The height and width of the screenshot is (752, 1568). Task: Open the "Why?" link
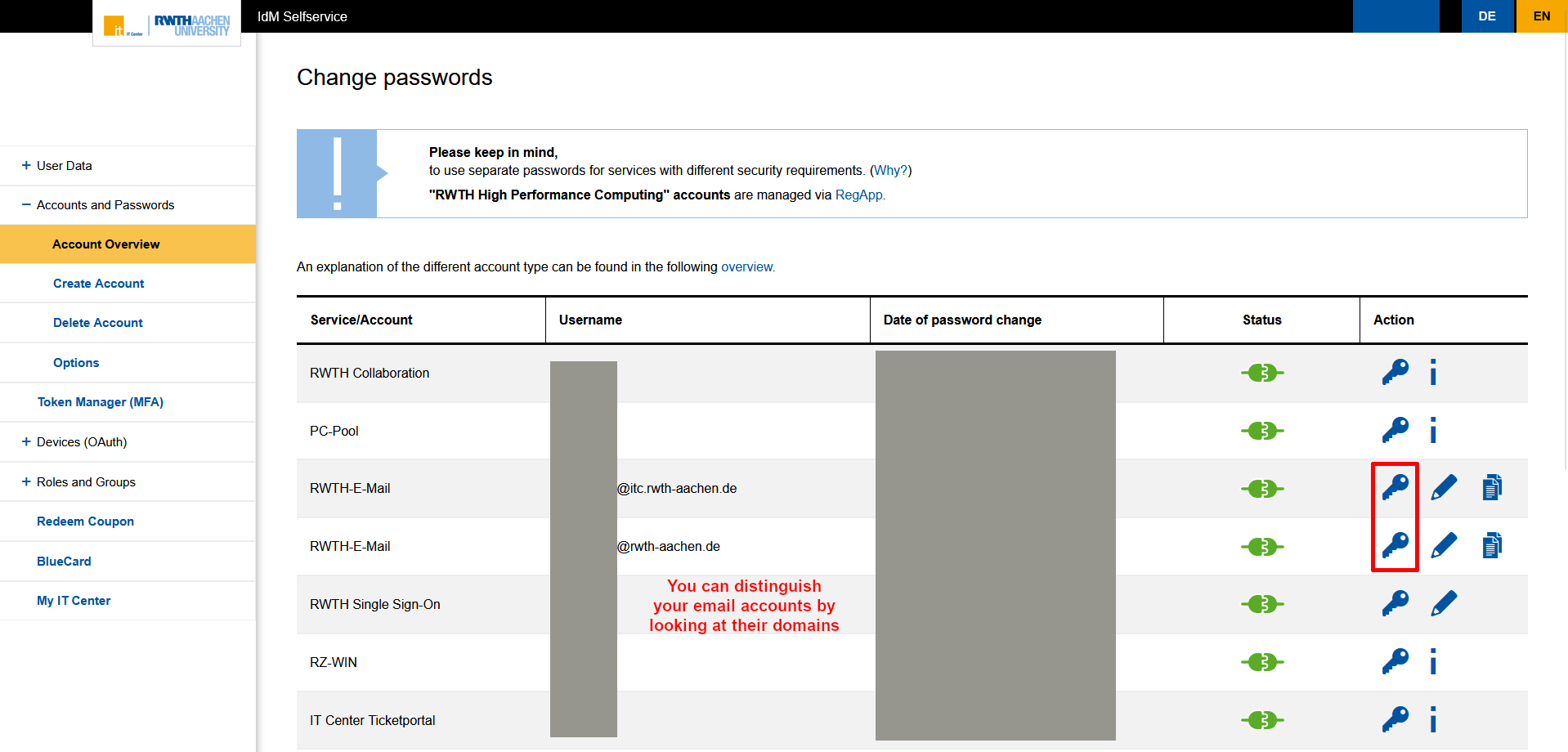(x=892, y=170)
